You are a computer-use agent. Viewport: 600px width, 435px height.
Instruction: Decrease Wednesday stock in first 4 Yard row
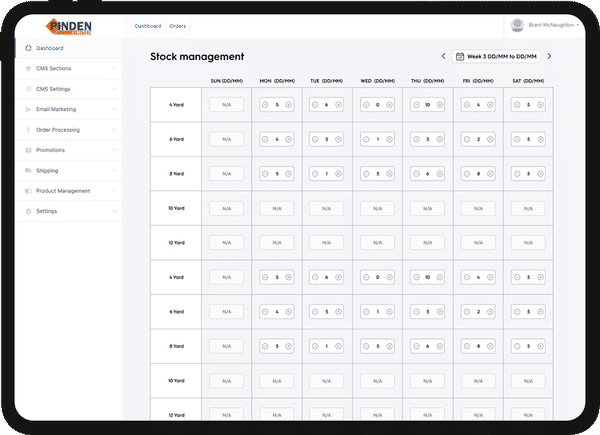point(366,105)
